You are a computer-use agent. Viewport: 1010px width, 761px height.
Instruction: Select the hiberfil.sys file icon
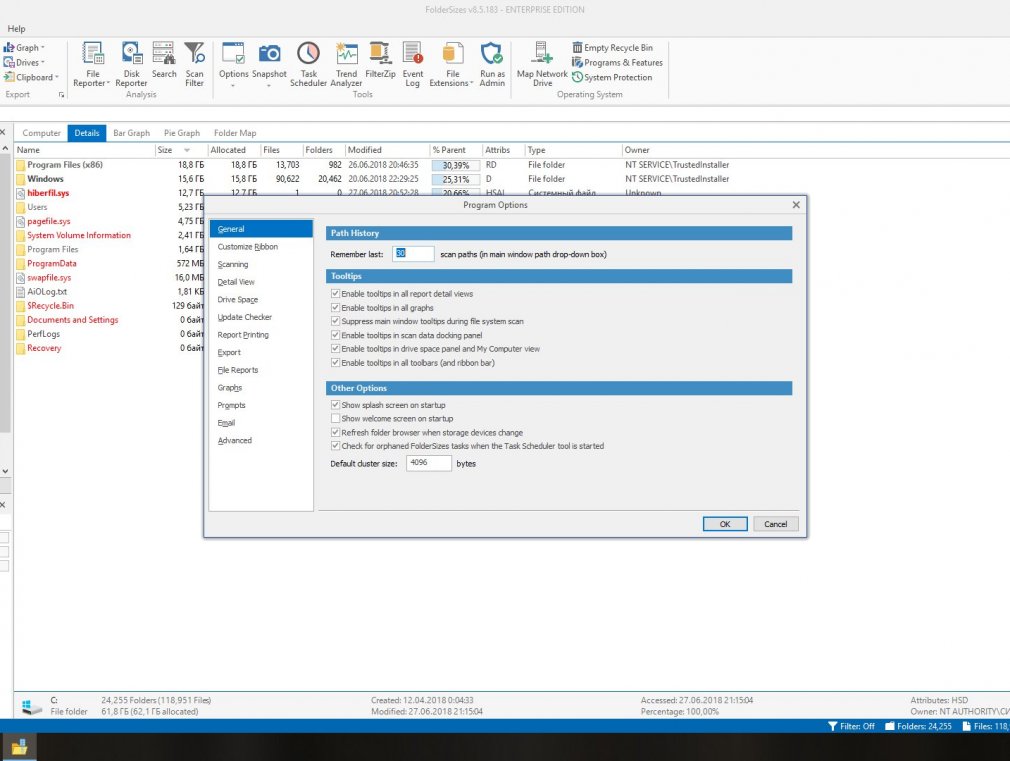(21, 193)
